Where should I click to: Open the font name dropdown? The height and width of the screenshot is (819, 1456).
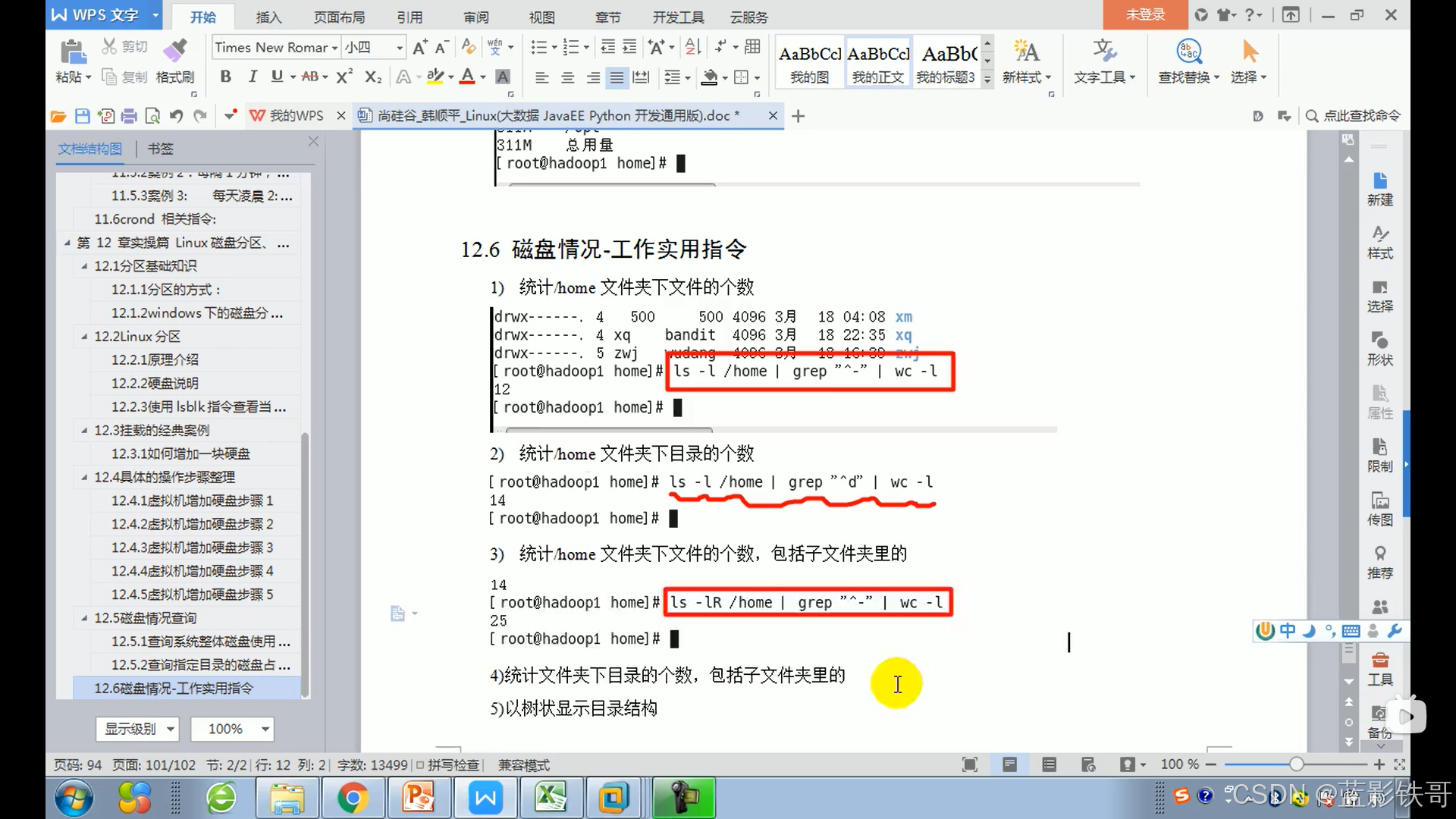pyautogui.click(x=334, y=48)
